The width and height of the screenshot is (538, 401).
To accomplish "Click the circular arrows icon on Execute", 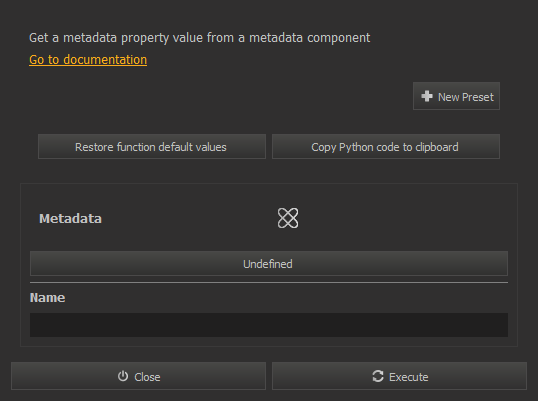I will pyautogui.click(x=378, y=376).
